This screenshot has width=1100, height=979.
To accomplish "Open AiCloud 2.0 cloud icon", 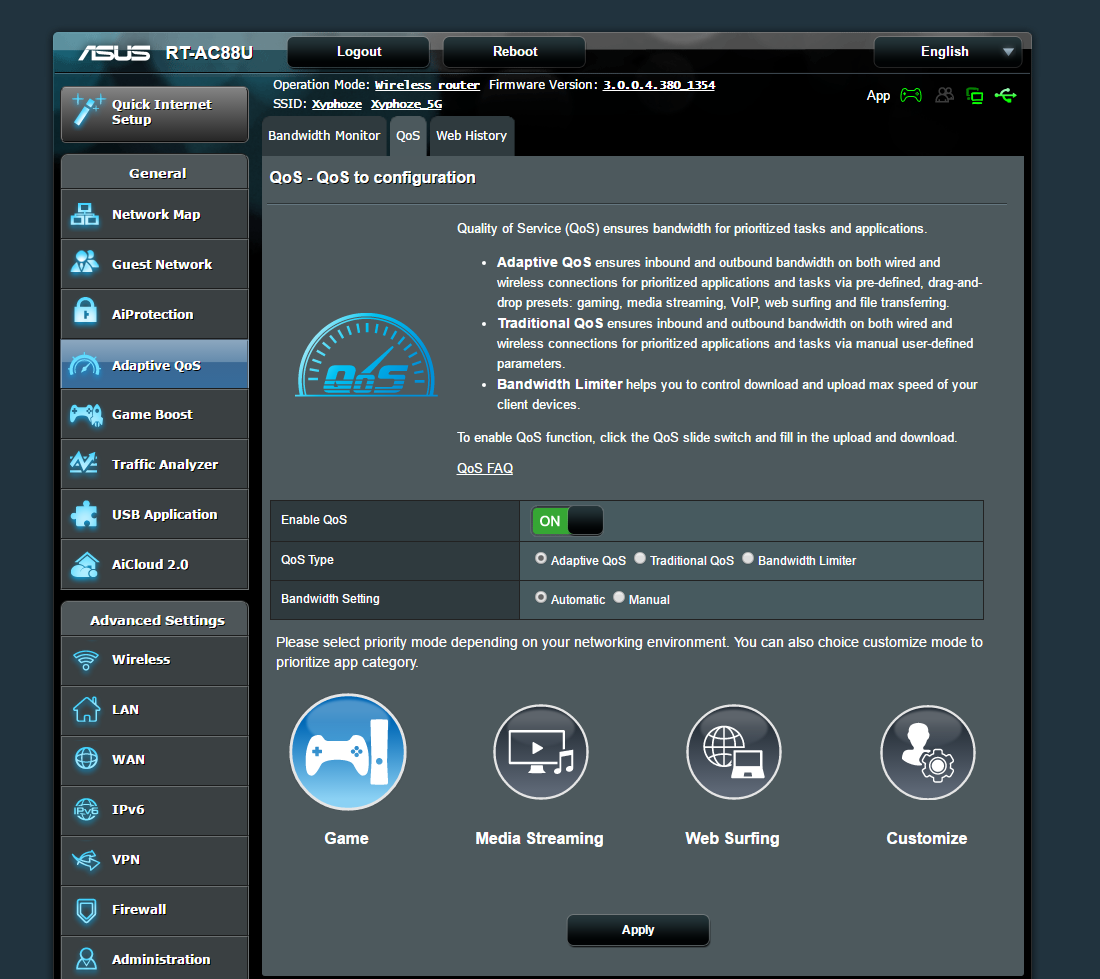I will pyautogui.click(x=85, y=565).
